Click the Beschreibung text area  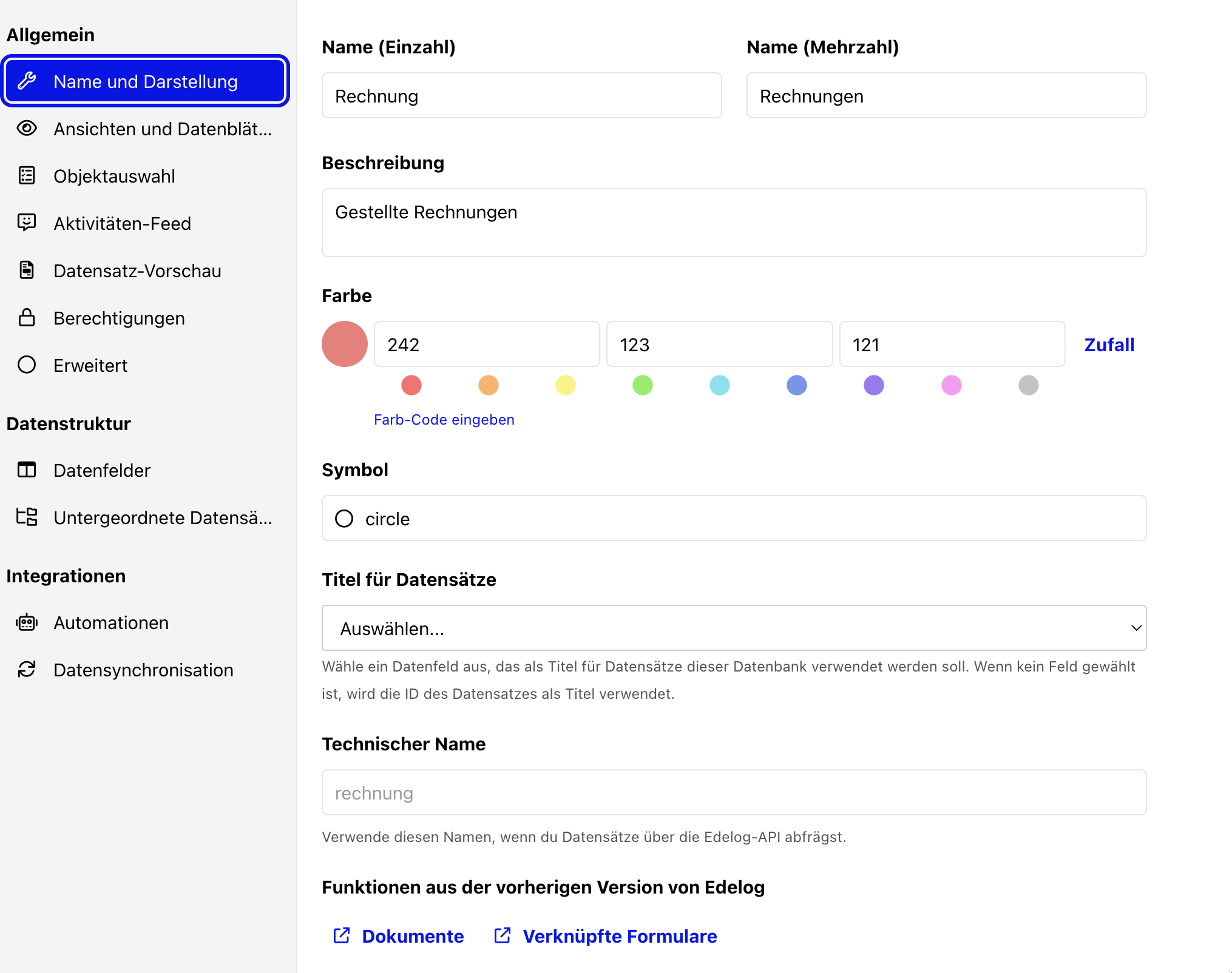(734, 223)
